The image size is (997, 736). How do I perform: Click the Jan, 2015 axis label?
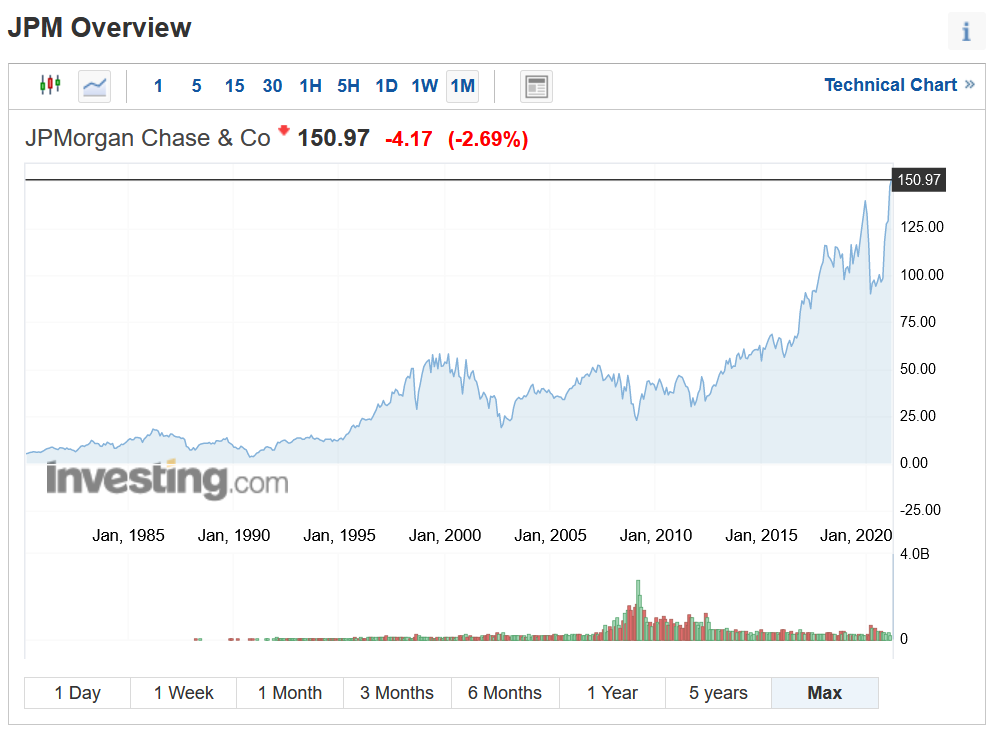pyautogui.click(x=762, y=535)
